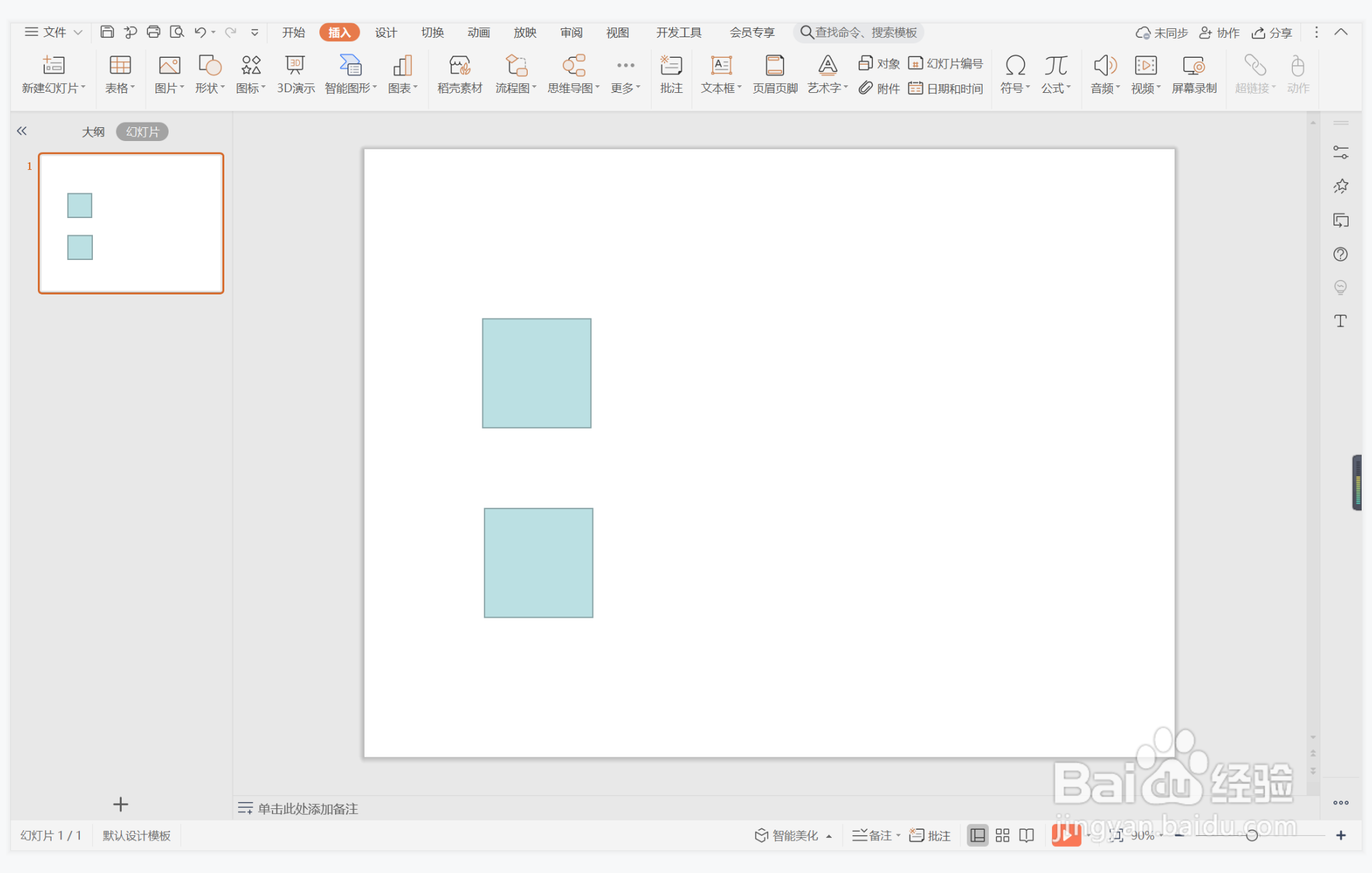Image resolution: width=1372 pixels, height=873 pixels.
Task: Click the Redo arrow icon
Action: coord(231,32)
